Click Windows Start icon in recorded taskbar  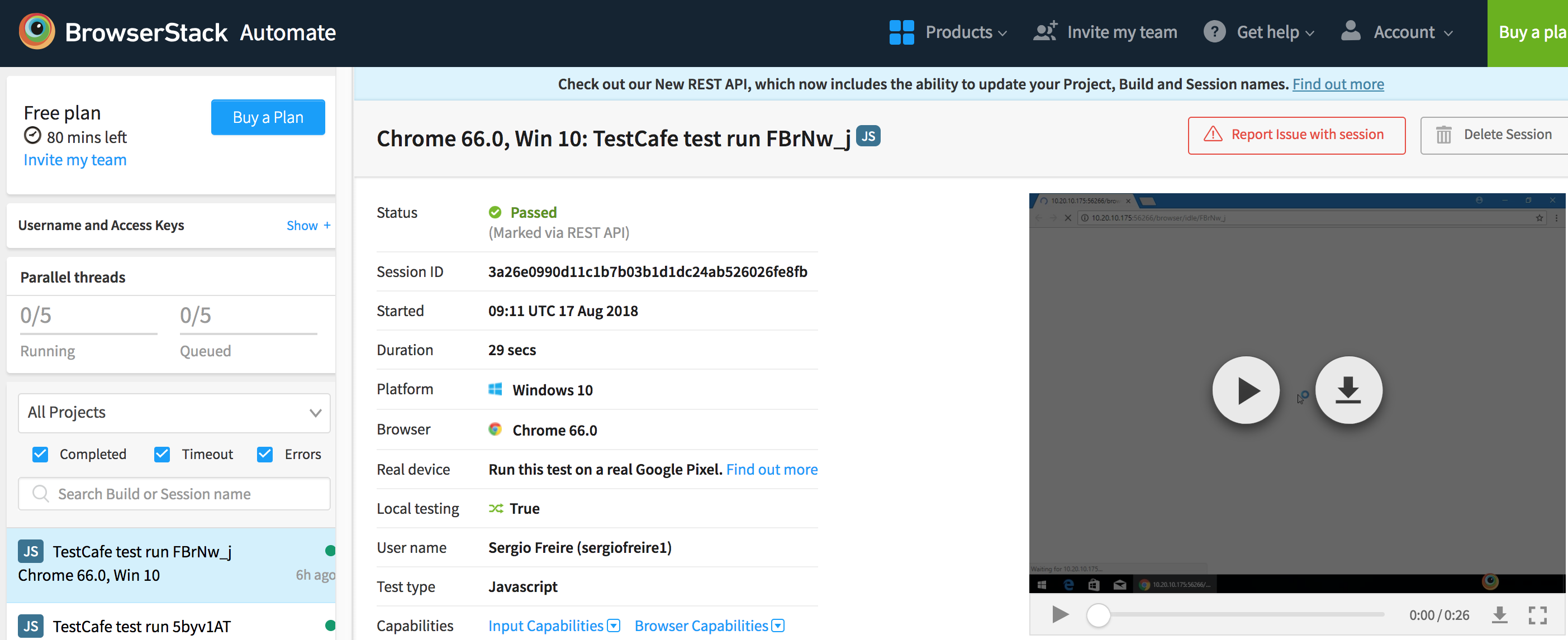pyautogui.click(x=1042, y=585)
